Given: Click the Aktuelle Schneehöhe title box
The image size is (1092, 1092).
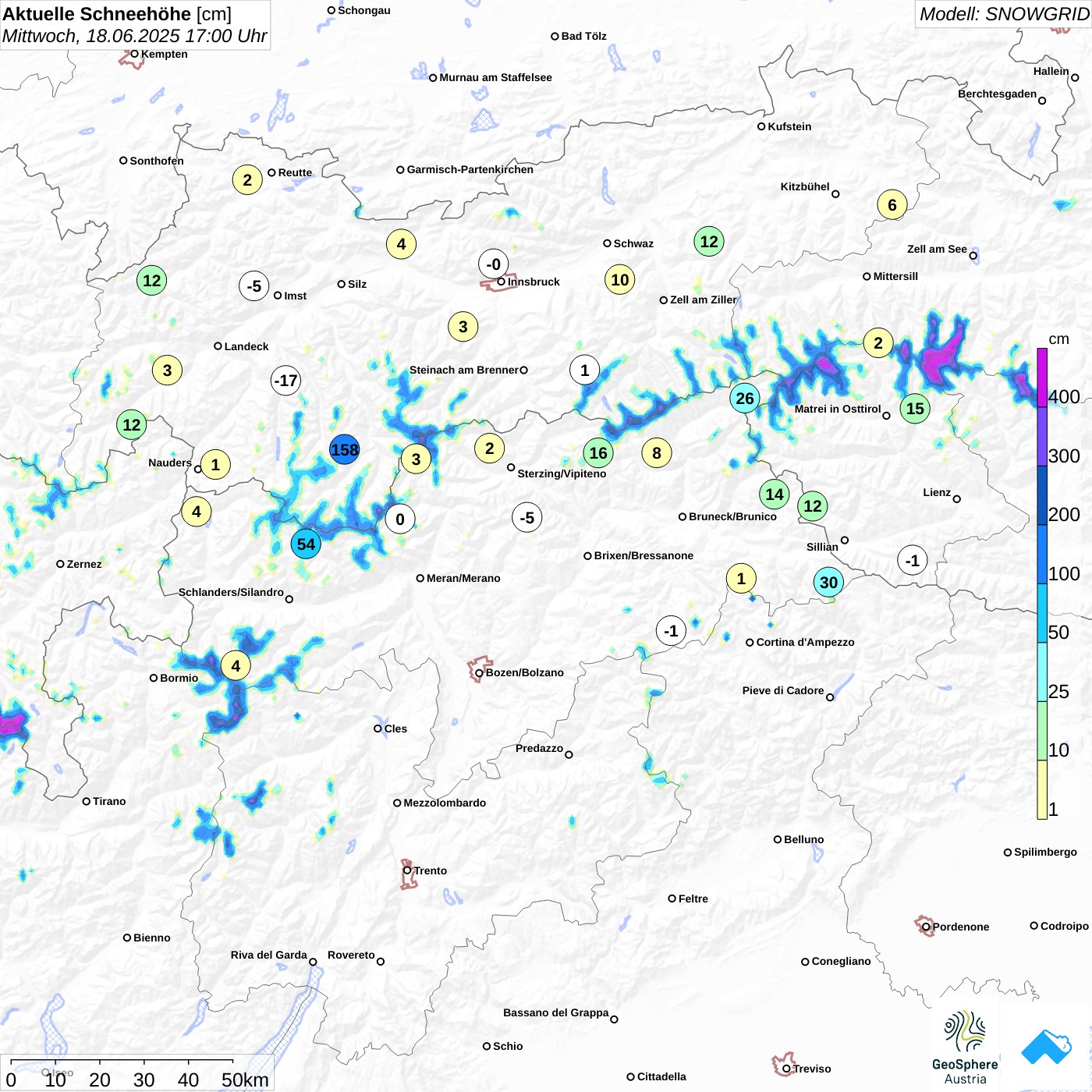Looking at the screenshot, I should tap(135, 25).
